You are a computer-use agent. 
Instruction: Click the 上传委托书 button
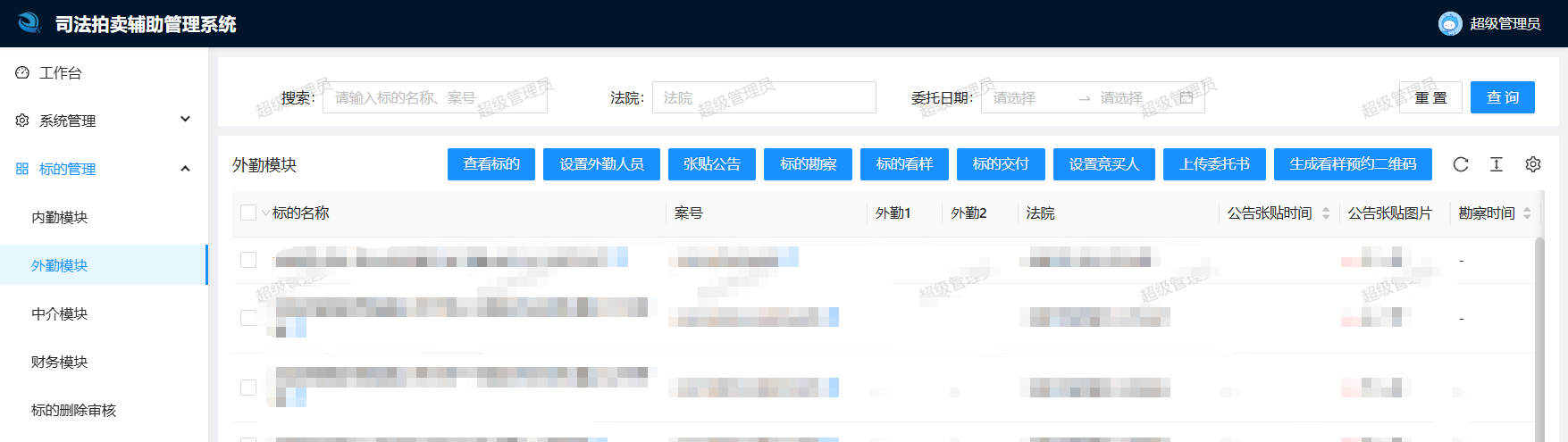tap(1214, 164)
